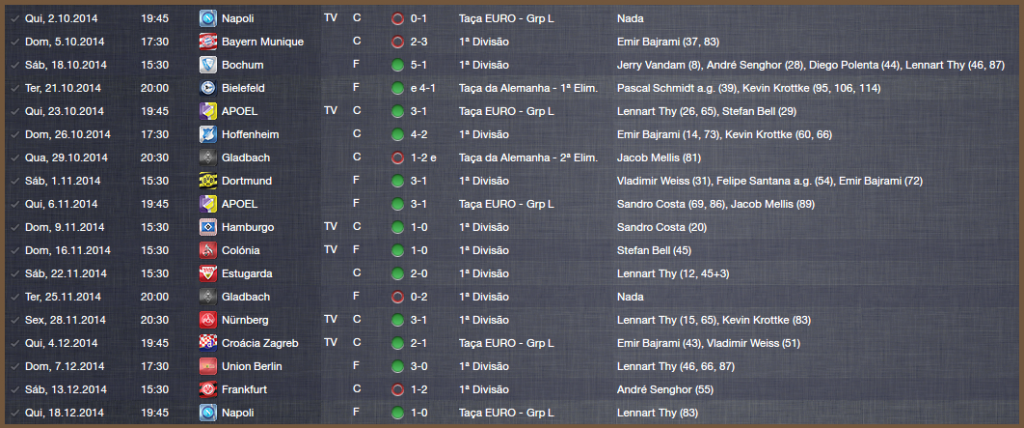
Task: Click the Union Berlin club crest
Action: (x=207, y=366)
